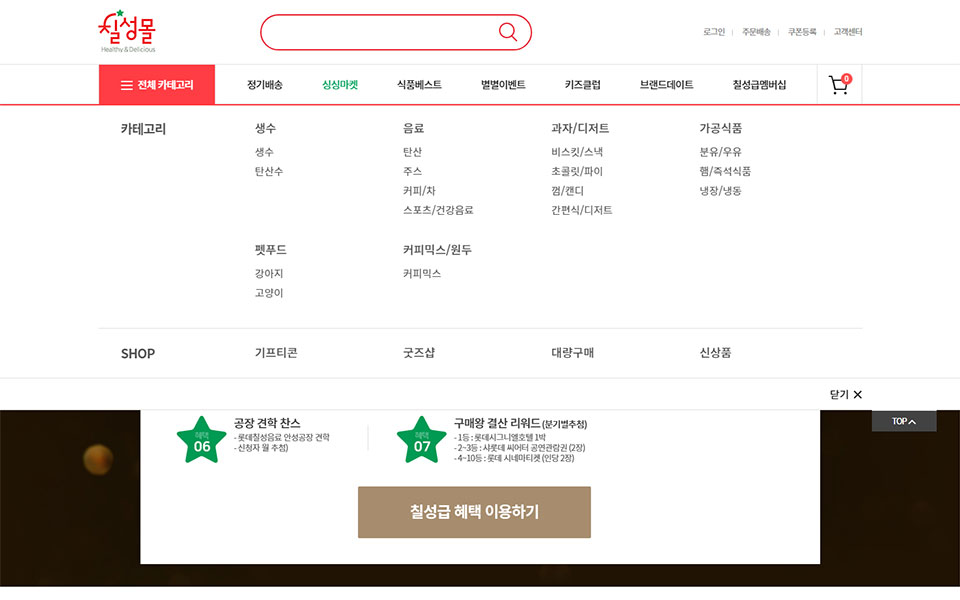Click the green star 07 badge
This screenshot has width=960, height=600.
tap(422, 439)
